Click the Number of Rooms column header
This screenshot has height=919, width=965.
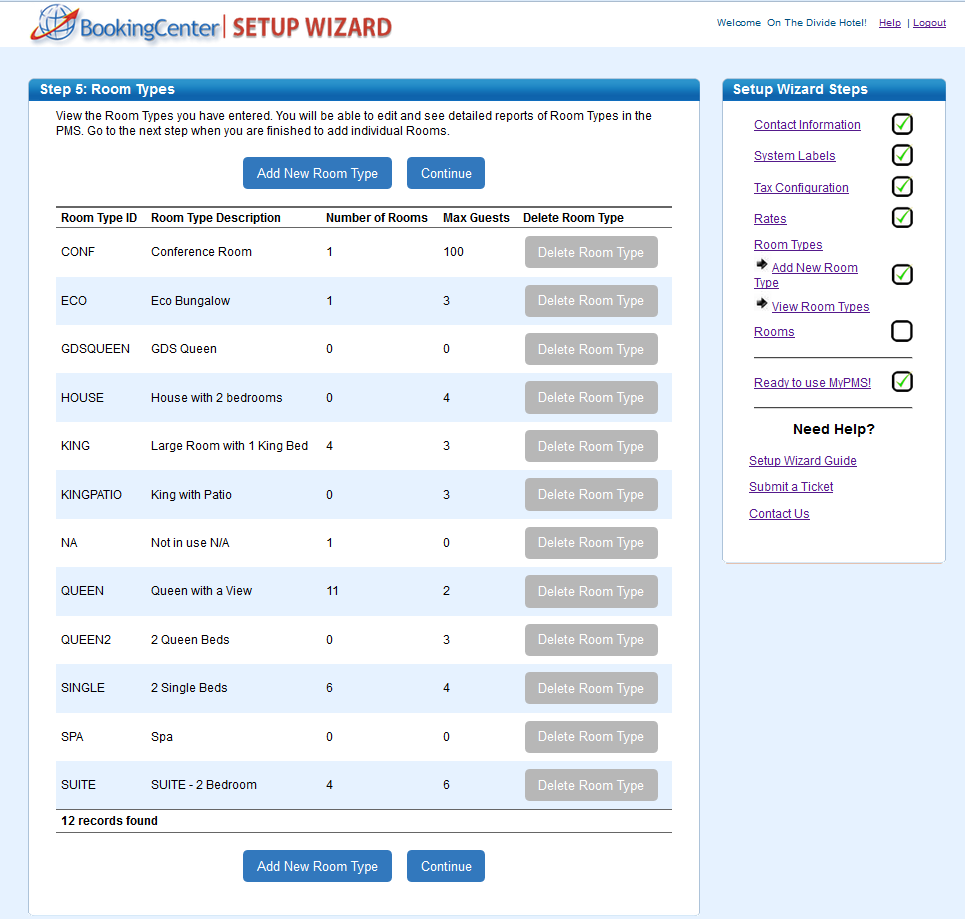click(377, 218)
